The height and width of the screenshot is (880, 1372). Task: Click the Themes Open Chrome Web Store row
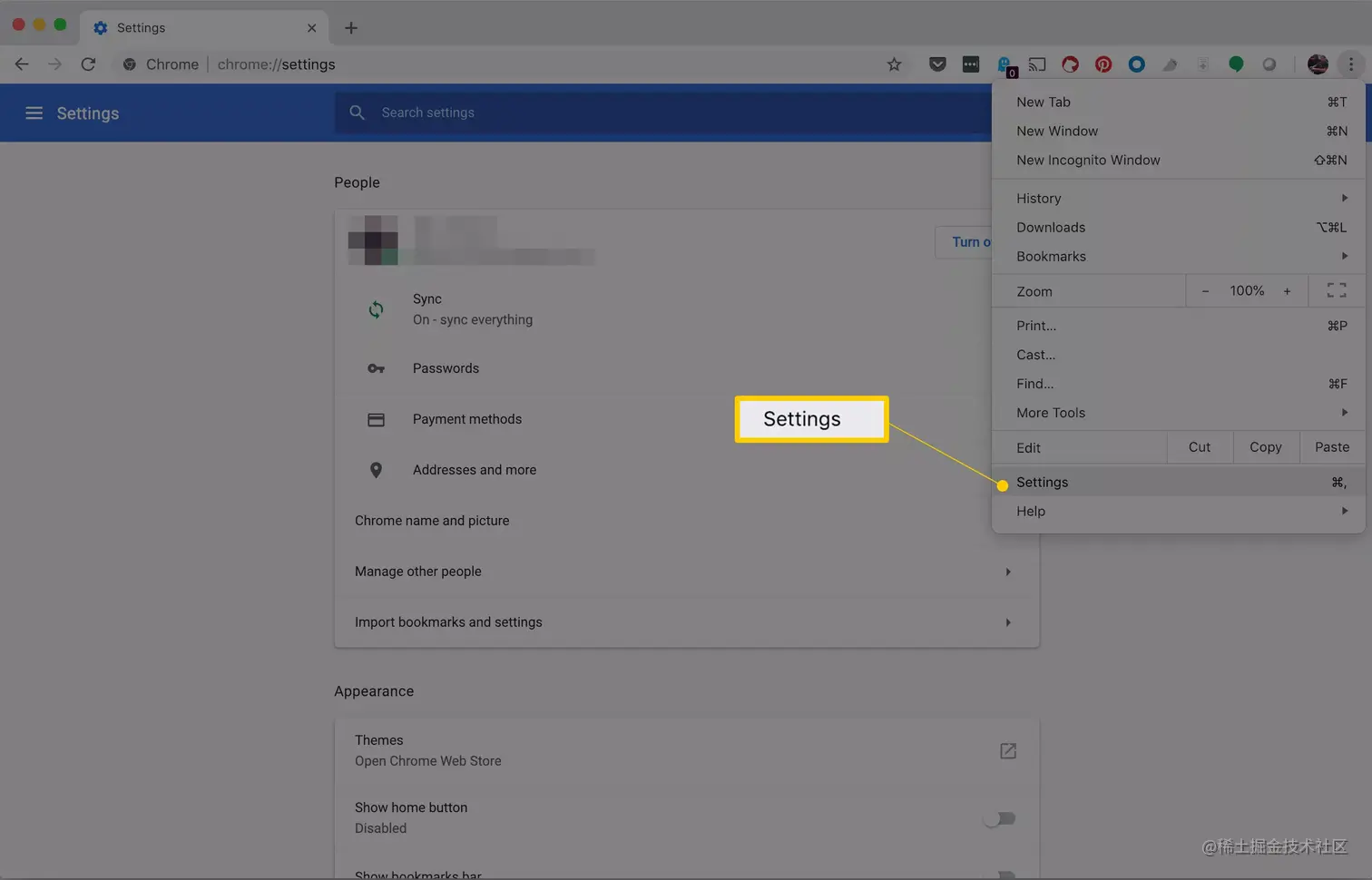[686, 750]
